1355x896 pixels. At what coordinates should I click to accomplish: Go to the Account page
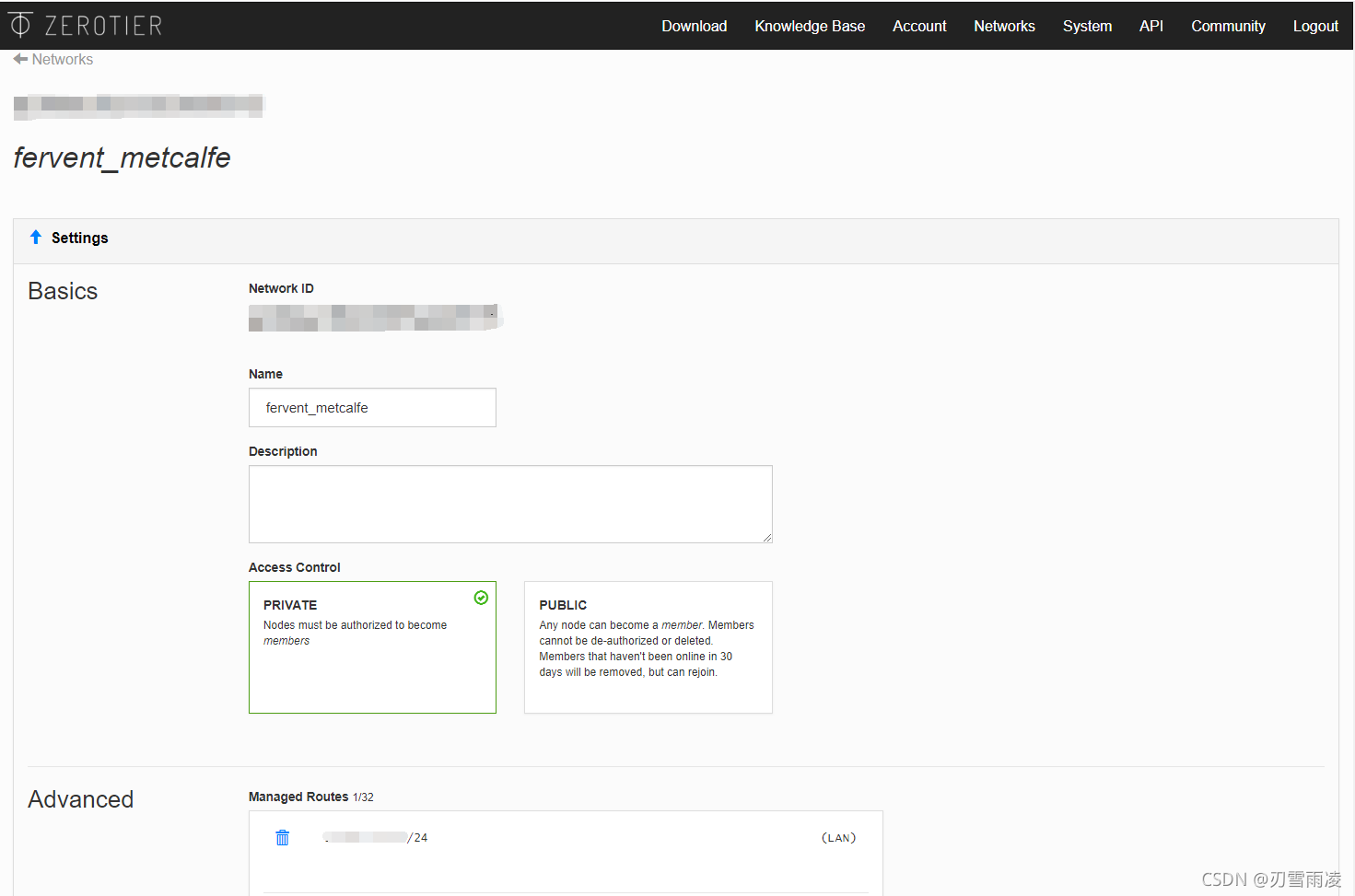coord(919,26)
